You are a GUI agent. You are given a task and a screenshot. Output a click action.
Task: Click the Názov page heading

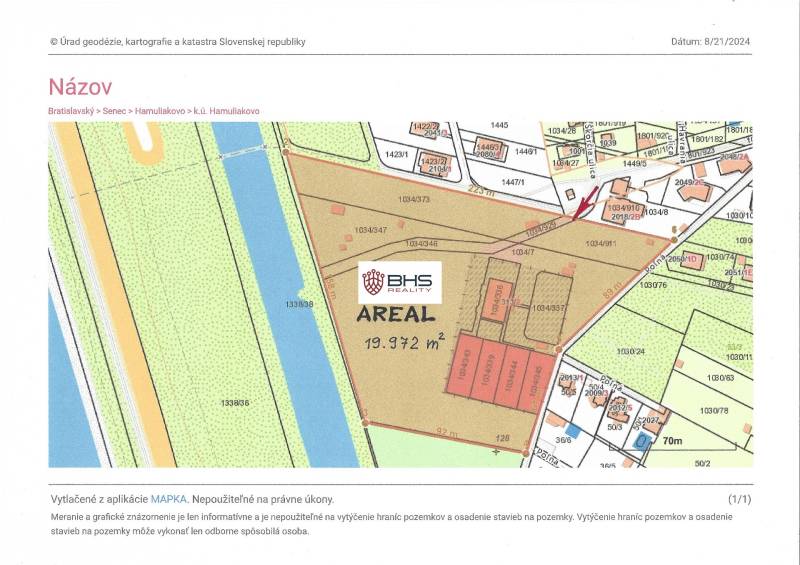[x=80, y=86]
